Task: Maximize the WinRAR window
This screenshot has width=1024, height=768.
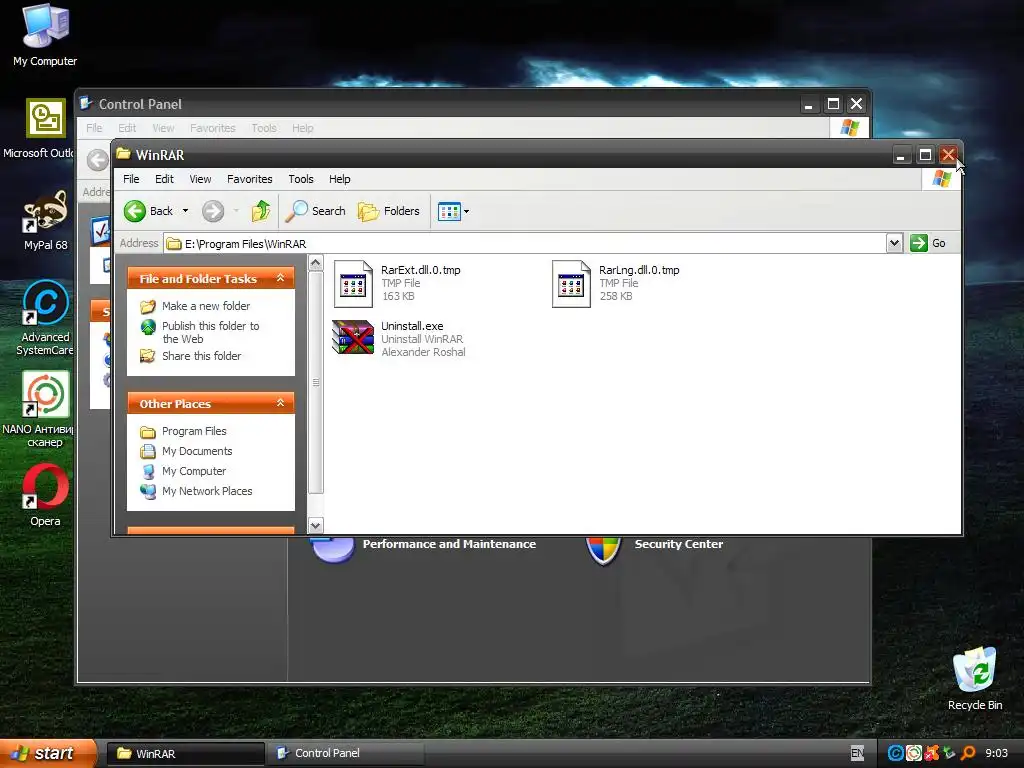Action: 925,155
